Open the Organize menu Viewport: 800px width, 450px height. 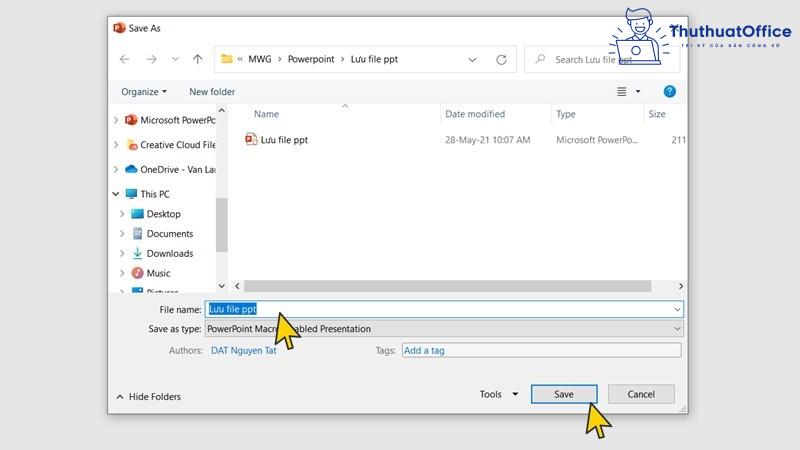[144, 92]
